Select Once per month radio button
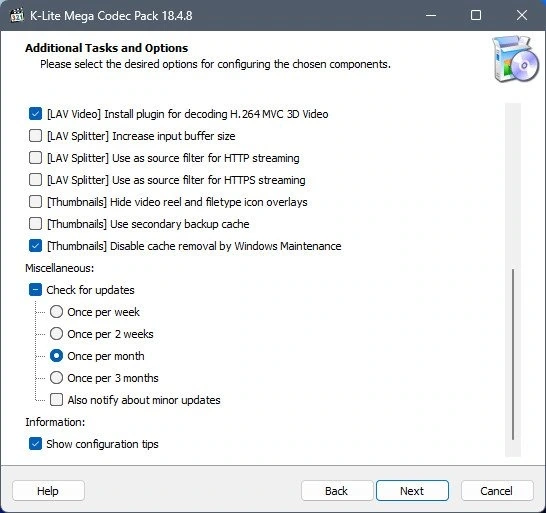Viewport: 546px width, 513px height. (x=56, y=356)
